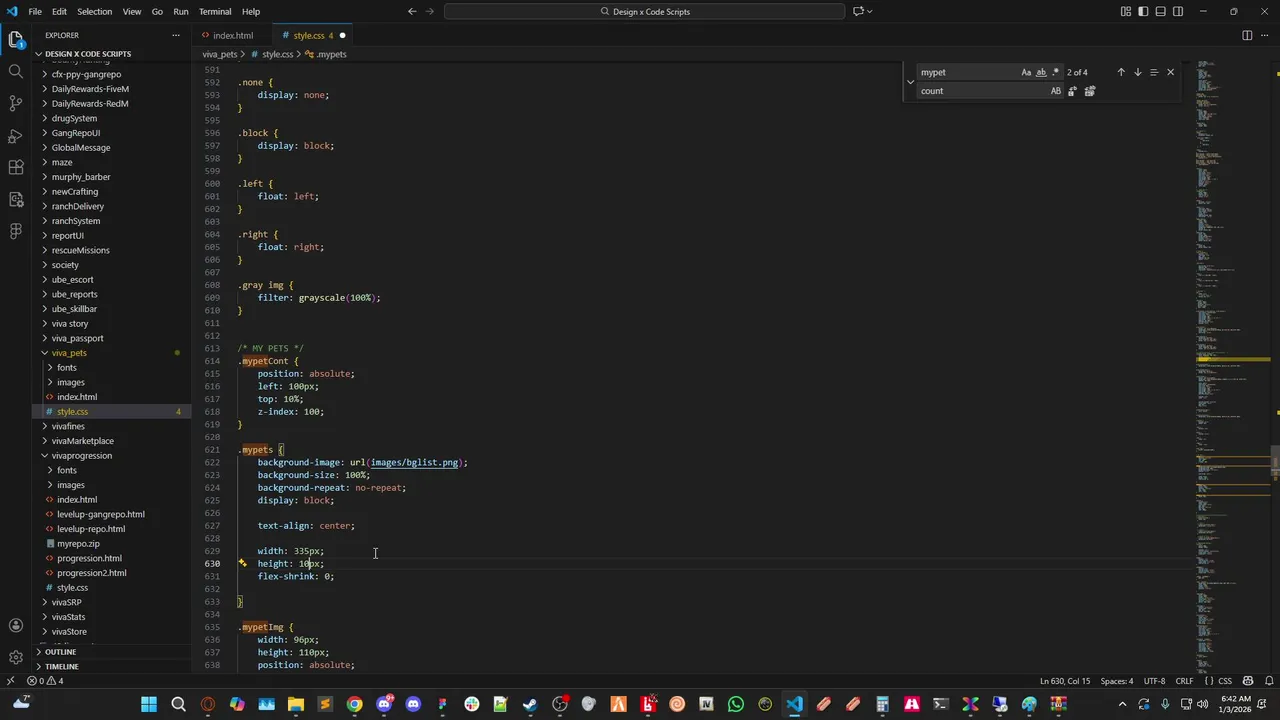Toggle Match Case in find box

point(1026,72)
